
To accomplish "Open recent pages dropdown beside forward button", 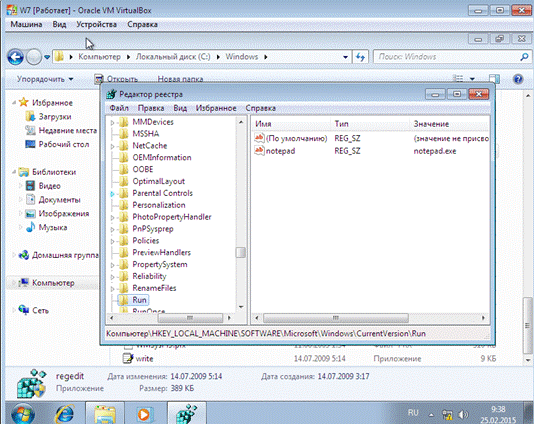I will click(47, 57).
